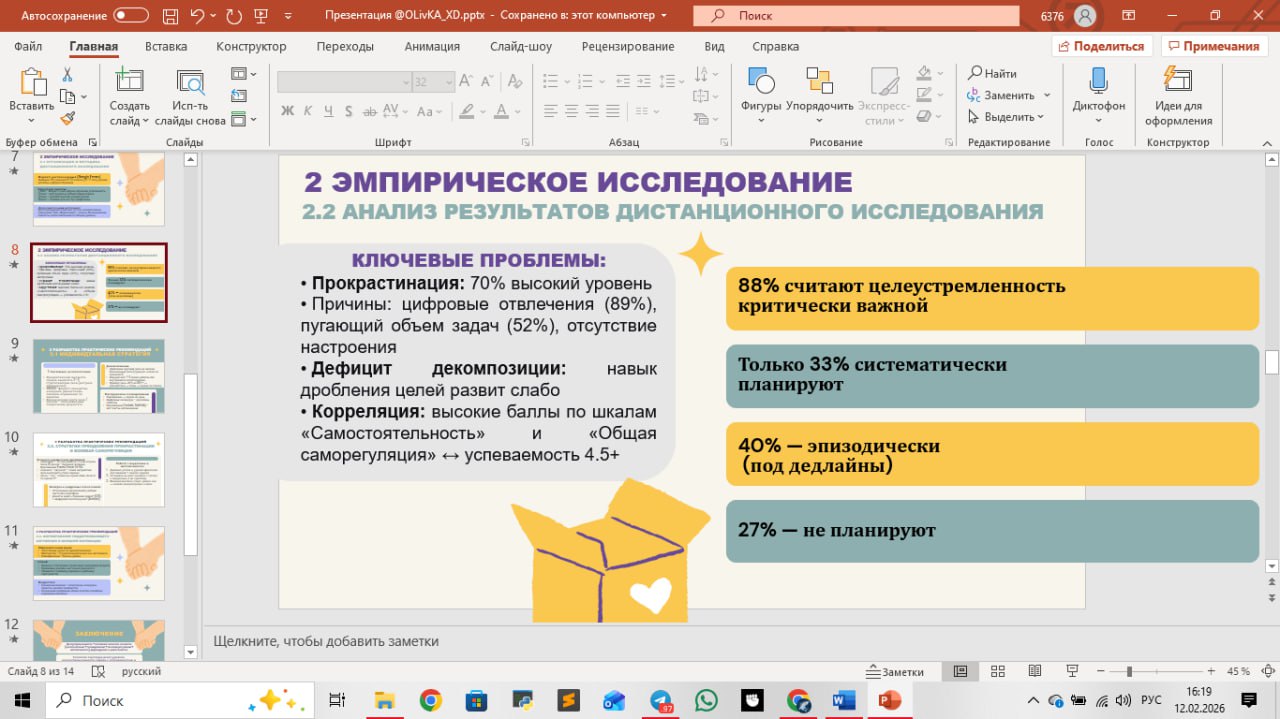This screenshot has width=1280, height=719.
Task: Click the Вставить paste icon
Action: click(x=32, y=82)
